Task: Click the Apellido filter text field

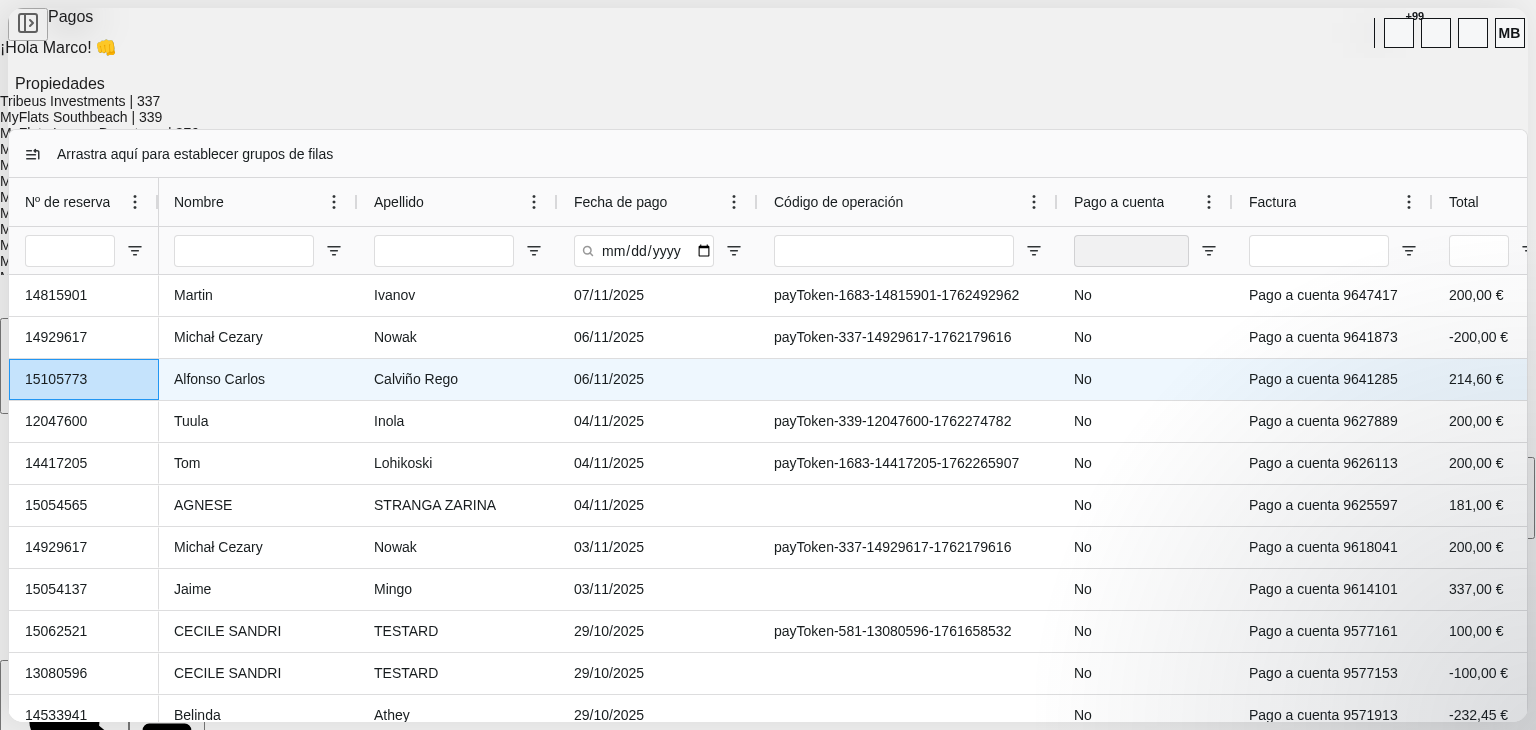Action: click(444, 251)
